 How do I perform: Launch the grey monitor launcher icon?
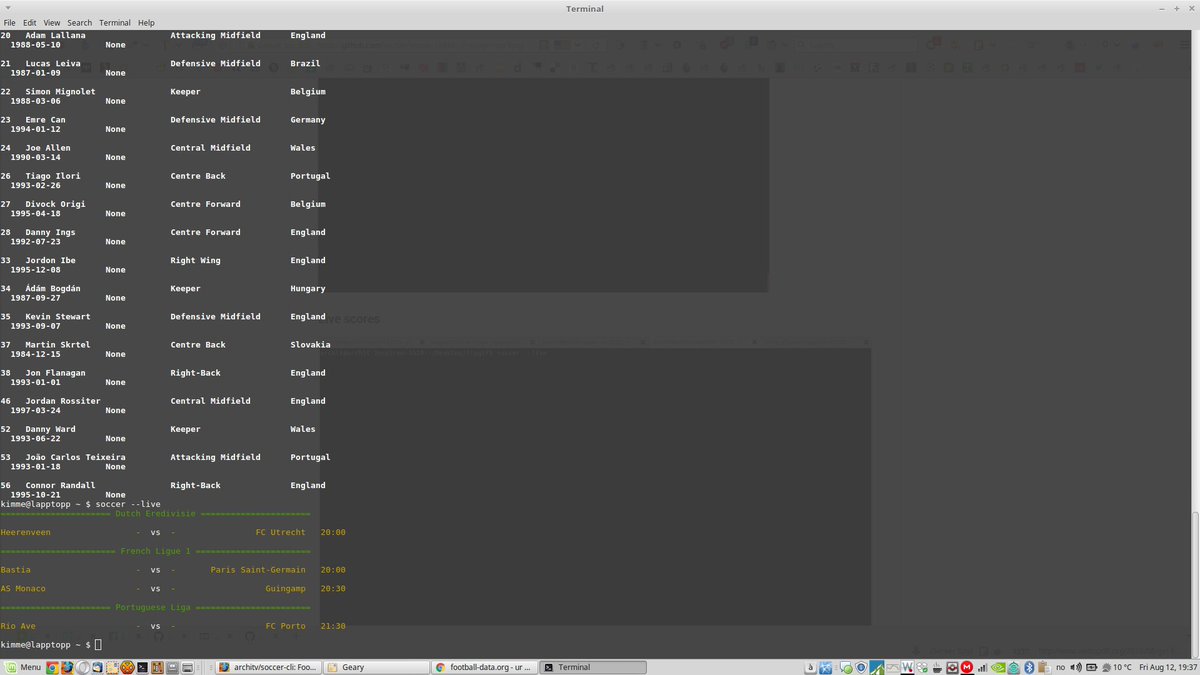(x=172, y=667)
